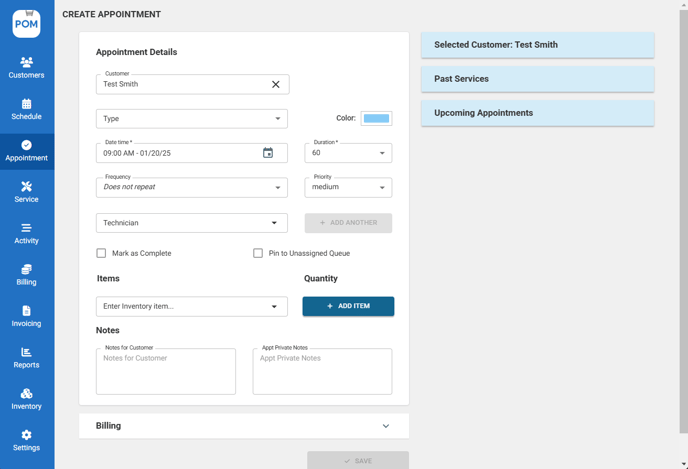688x469 pixels.
Task: Open the Invoicing document icon
Action: (x=26, y=311)
